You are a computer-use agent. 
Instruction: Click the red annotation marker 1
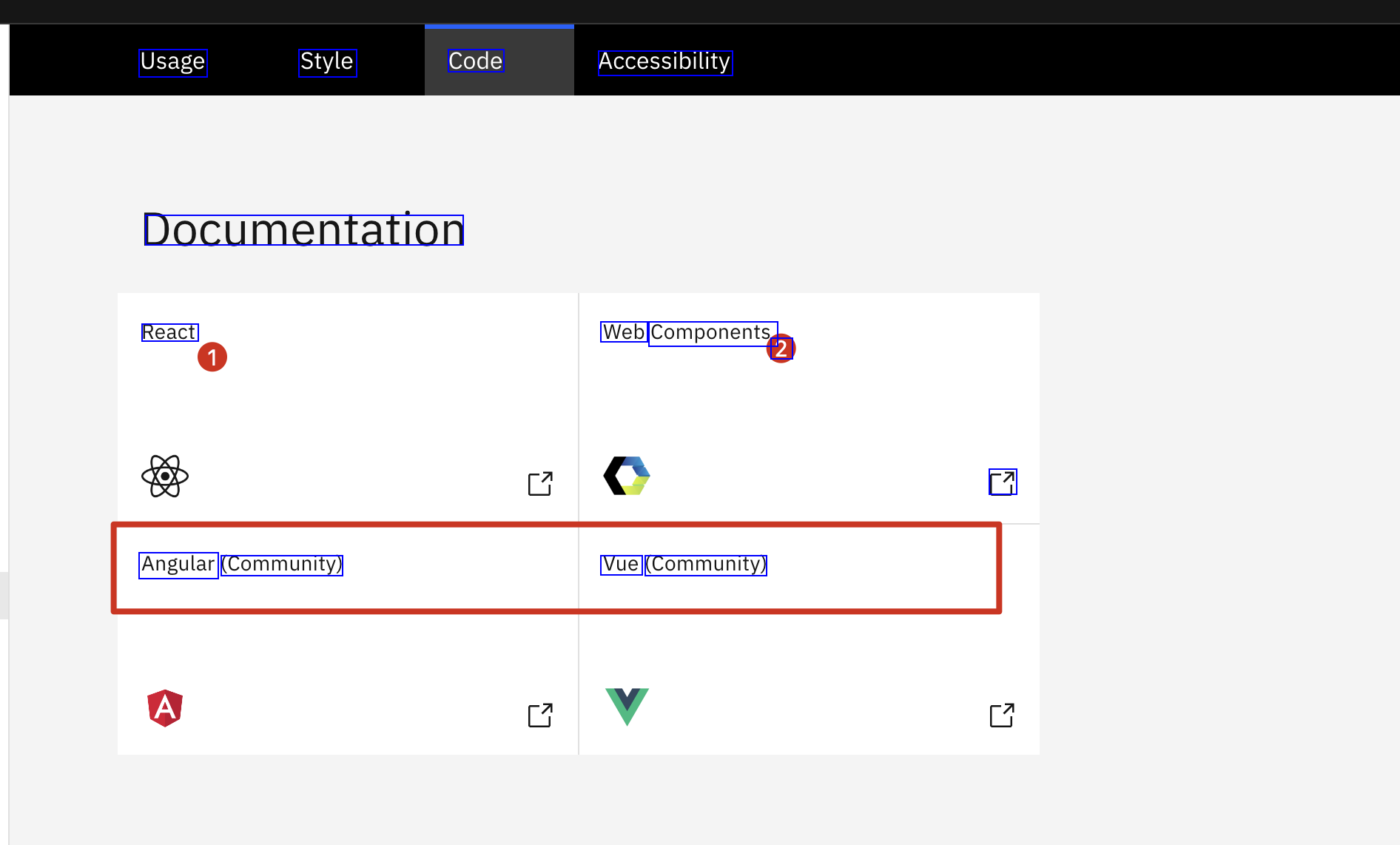pyautogui.click(x=212, y=357)
